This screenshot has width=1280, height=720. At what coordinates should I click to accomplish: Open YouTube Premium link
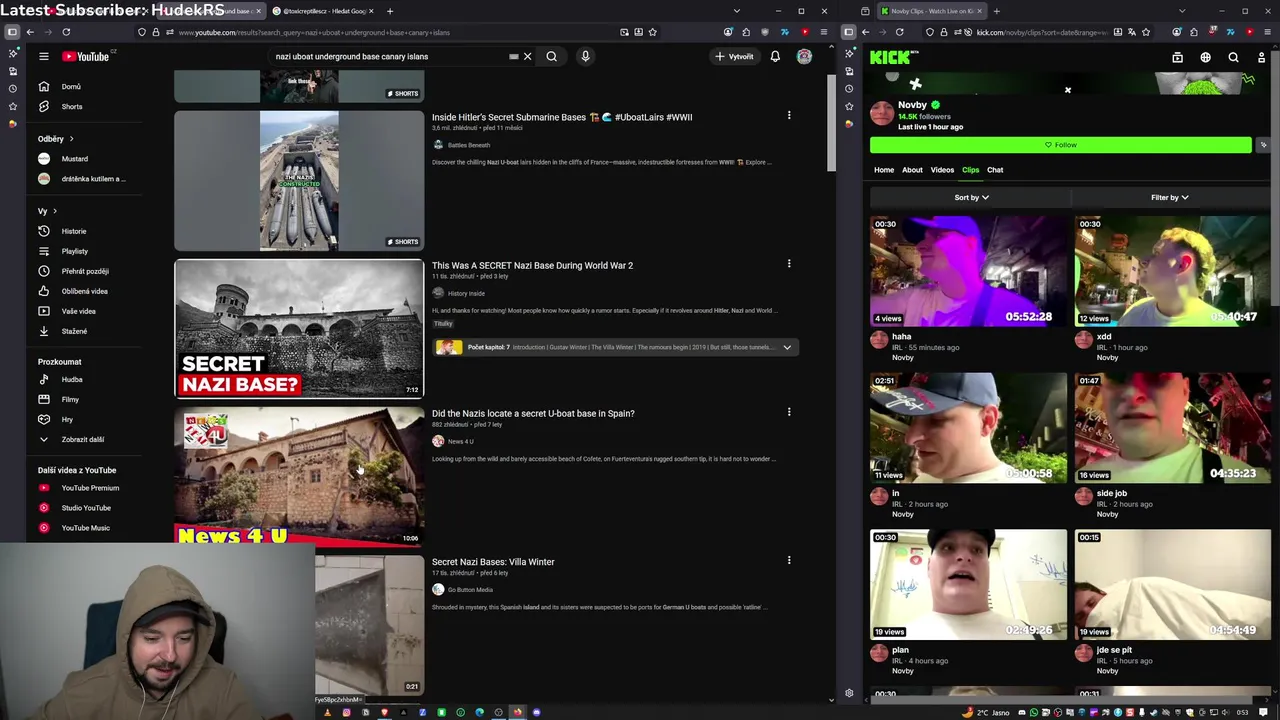[90, 488]
